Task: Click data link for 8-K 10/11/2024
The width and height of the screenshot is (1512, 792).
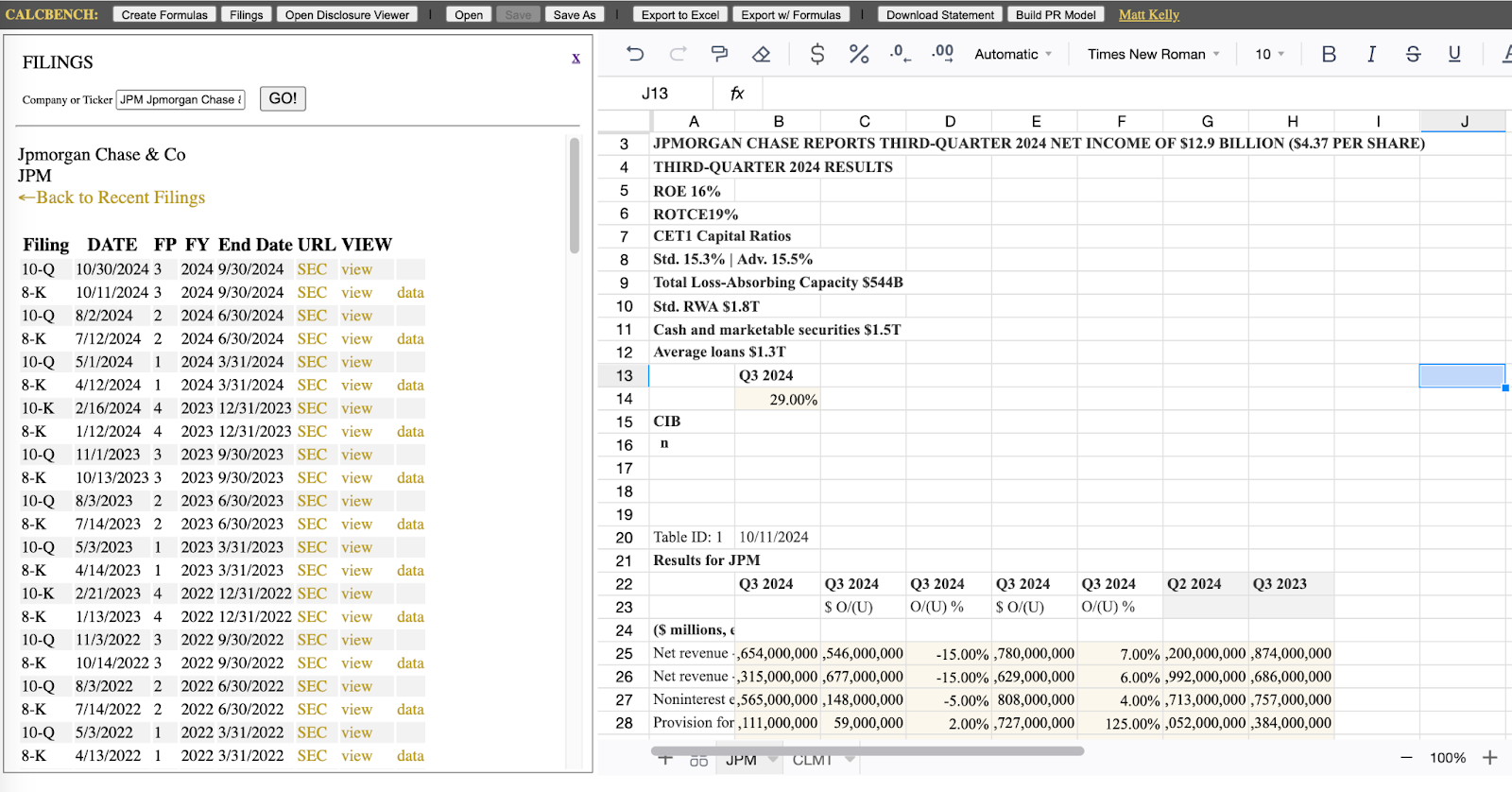Action: [410, 293]
